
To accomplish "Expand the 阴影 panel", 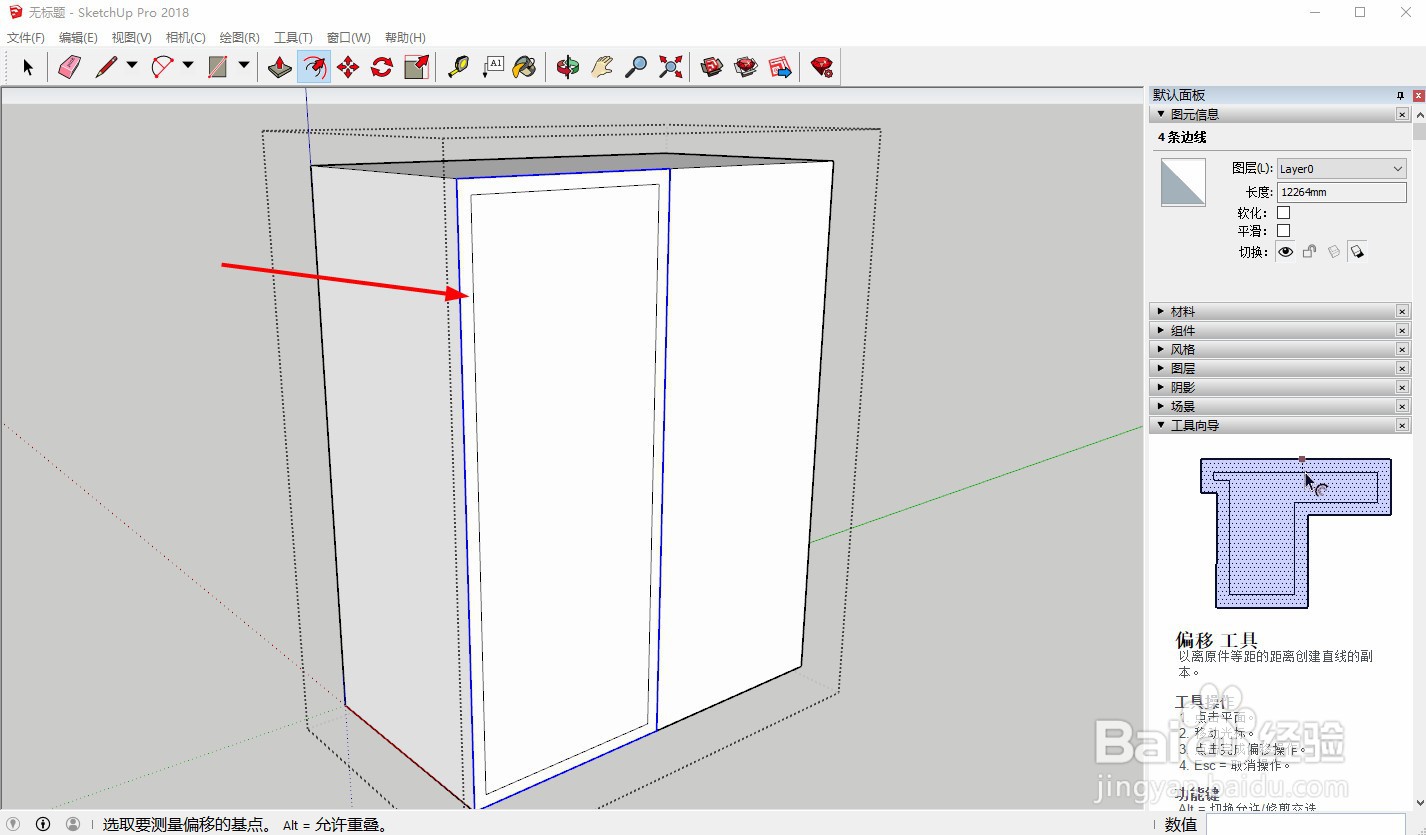I will click(x=1161, y=388).
